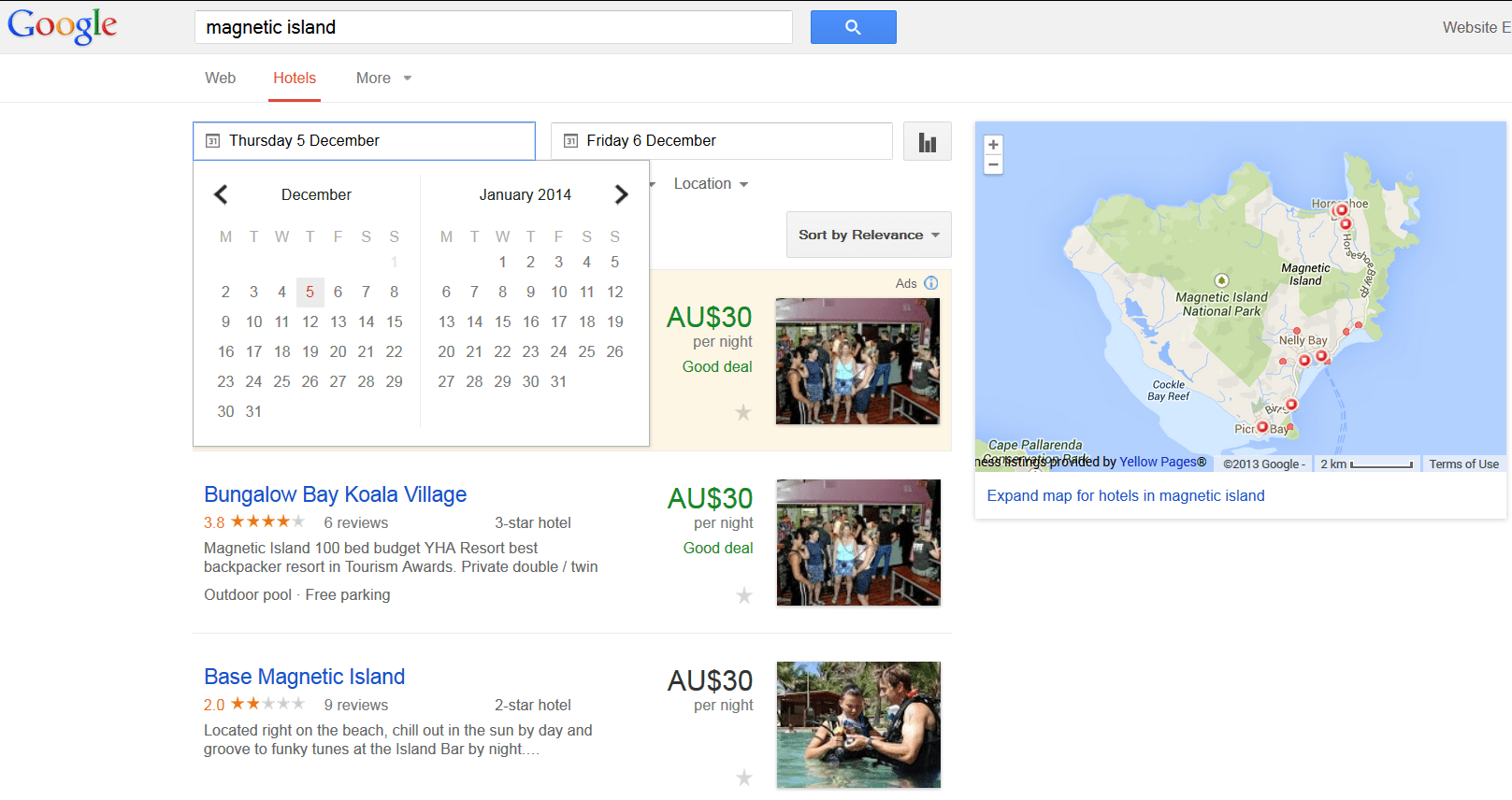Click the Google logo
1512x800 pixels.
pyautogui.click(x=62, y=26)
